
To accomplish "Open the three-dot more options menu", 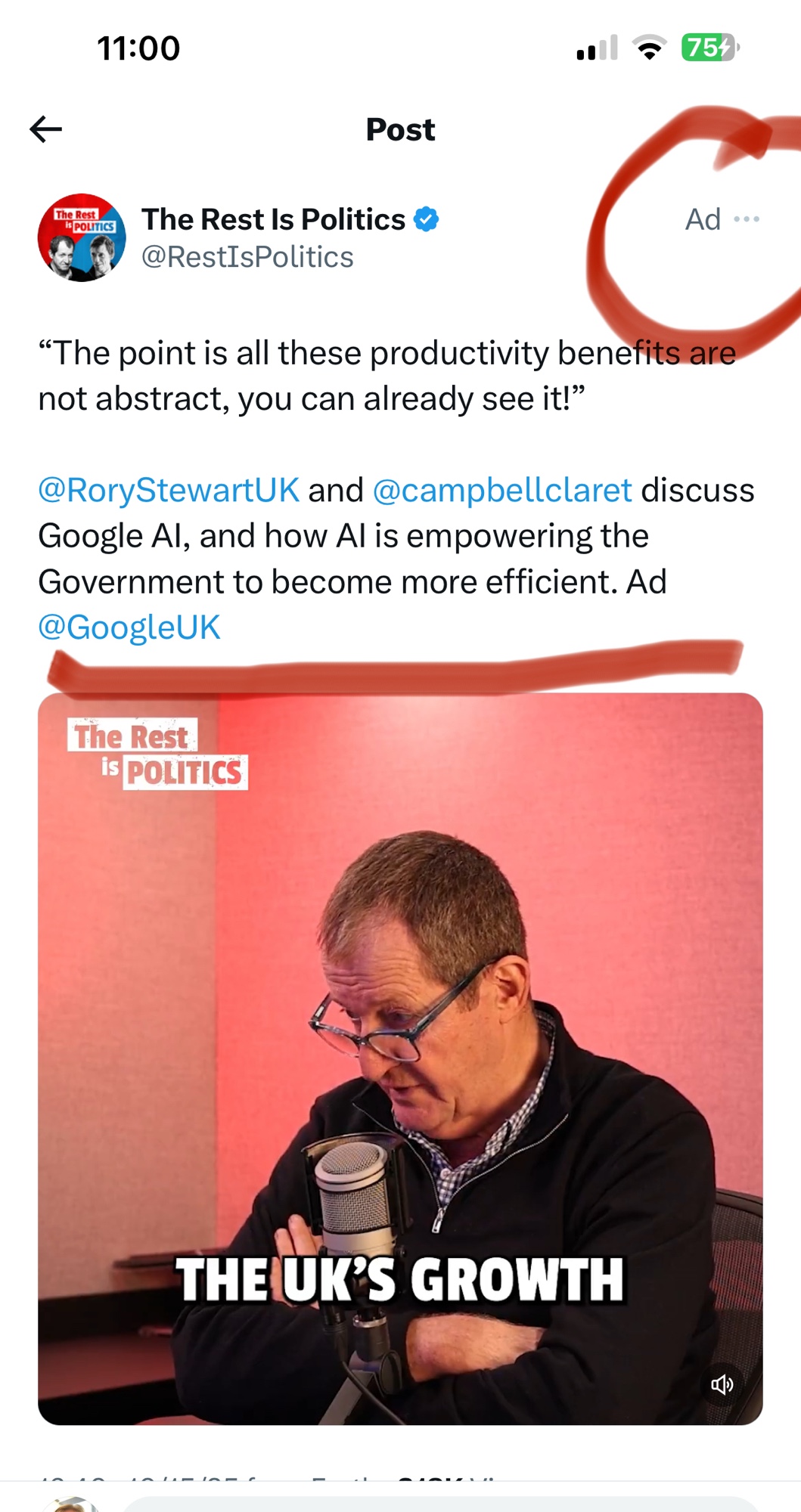I will click(x=747, y=219).
